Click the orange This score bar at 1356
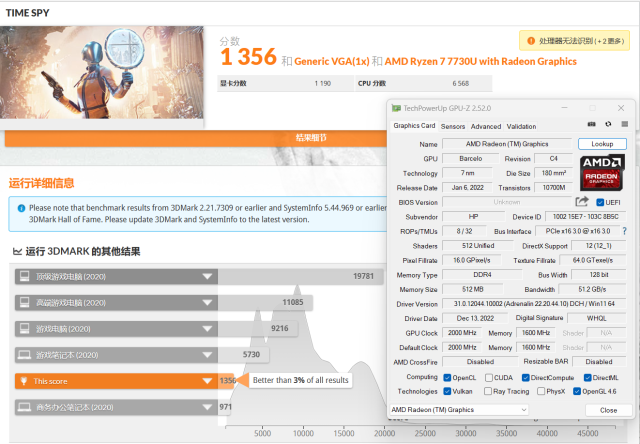640x444 pixels. (124, 381)
